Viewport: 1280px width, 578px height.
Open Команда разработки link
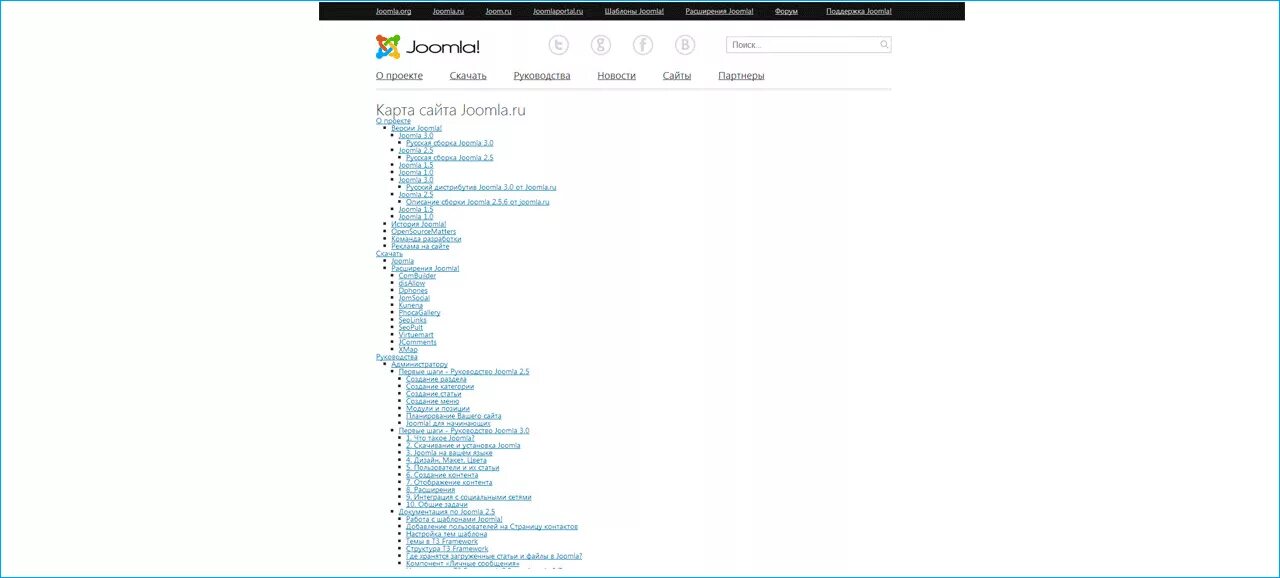point(426,239)
